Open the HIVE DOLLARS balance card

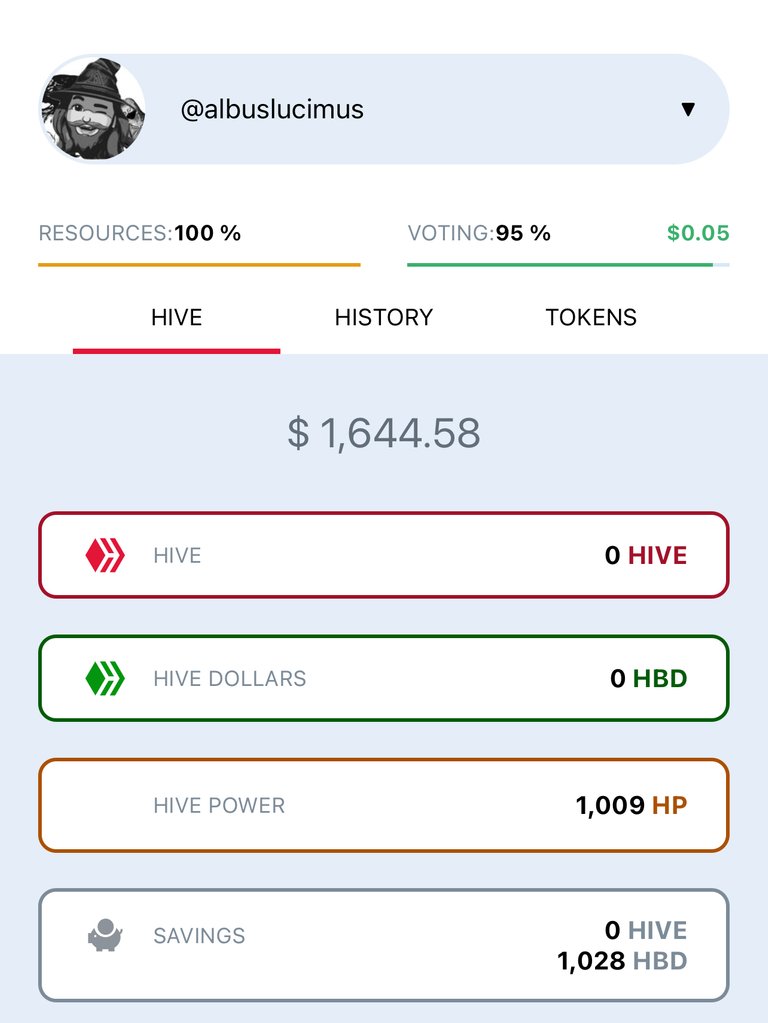point(384,679)
